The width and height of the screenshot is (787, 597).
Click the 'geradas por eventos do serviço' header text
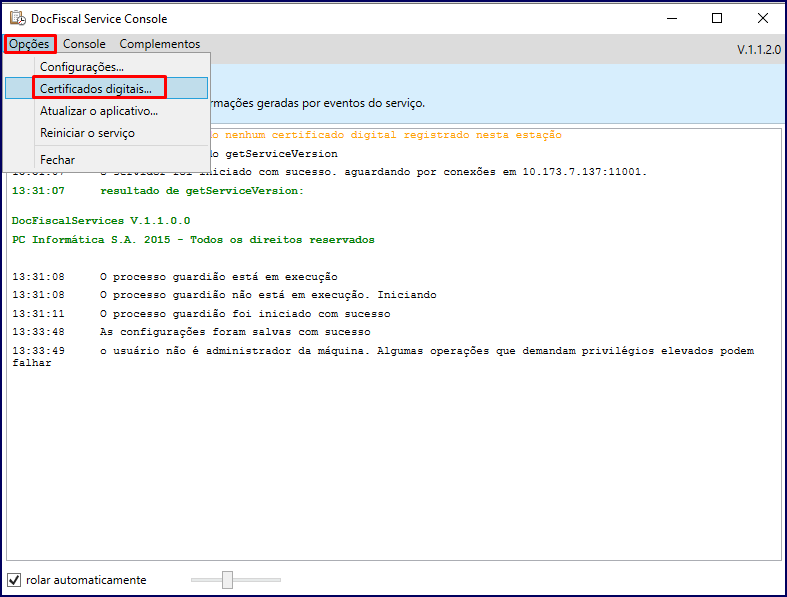[x=341, y=103]
